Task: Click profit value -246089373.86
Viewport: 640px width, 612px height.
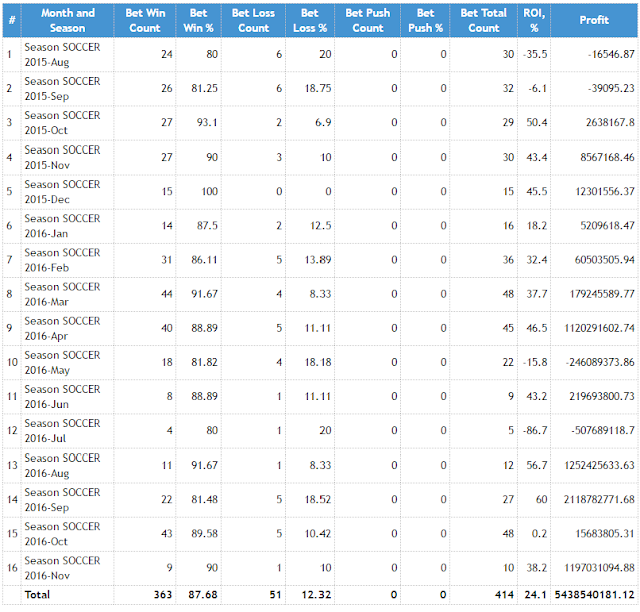Action: [x=600, y=363]
